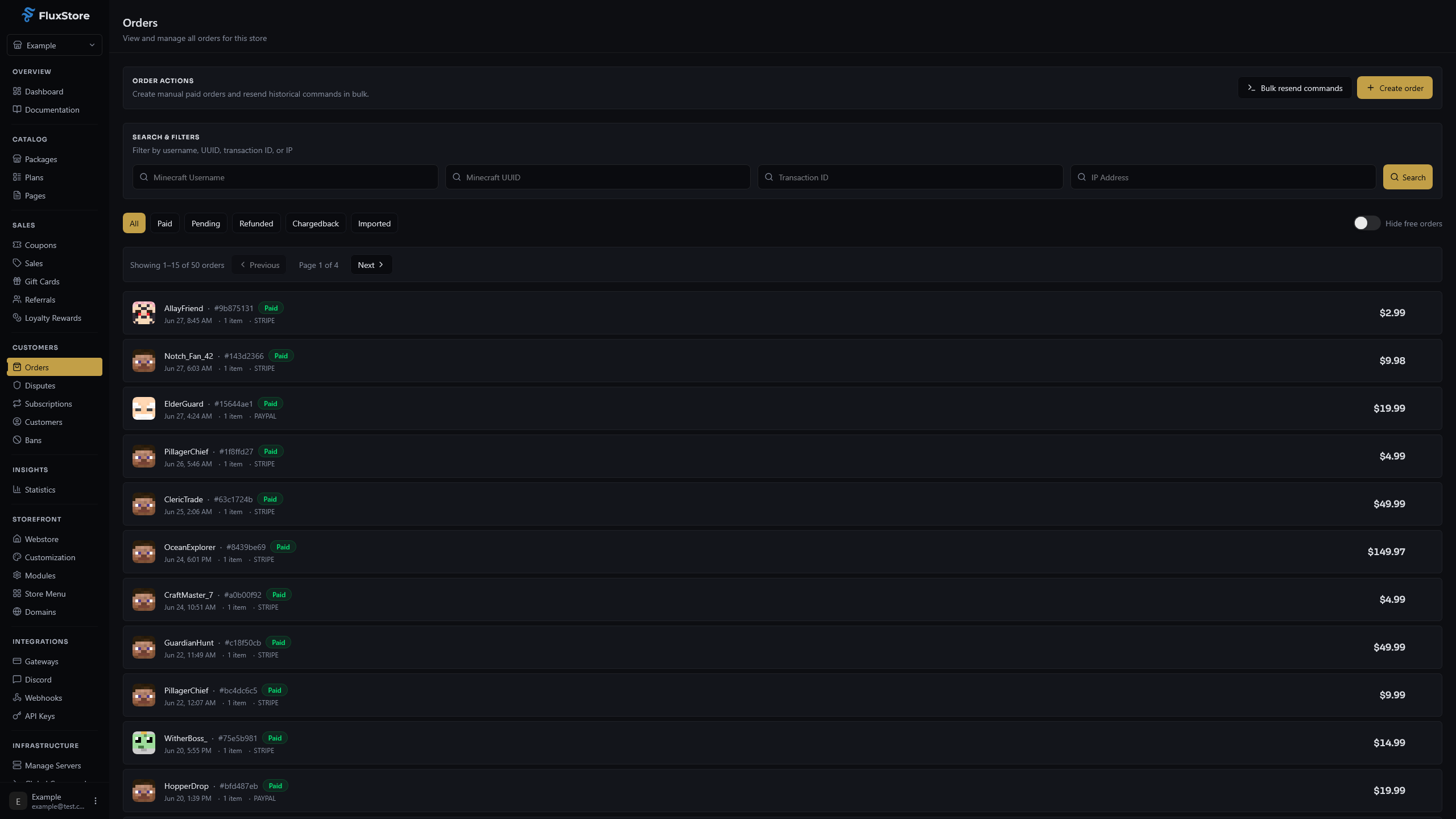Open the Referrals people icon
This screenshot has width=1456, height=819.
tap(17, 299)
